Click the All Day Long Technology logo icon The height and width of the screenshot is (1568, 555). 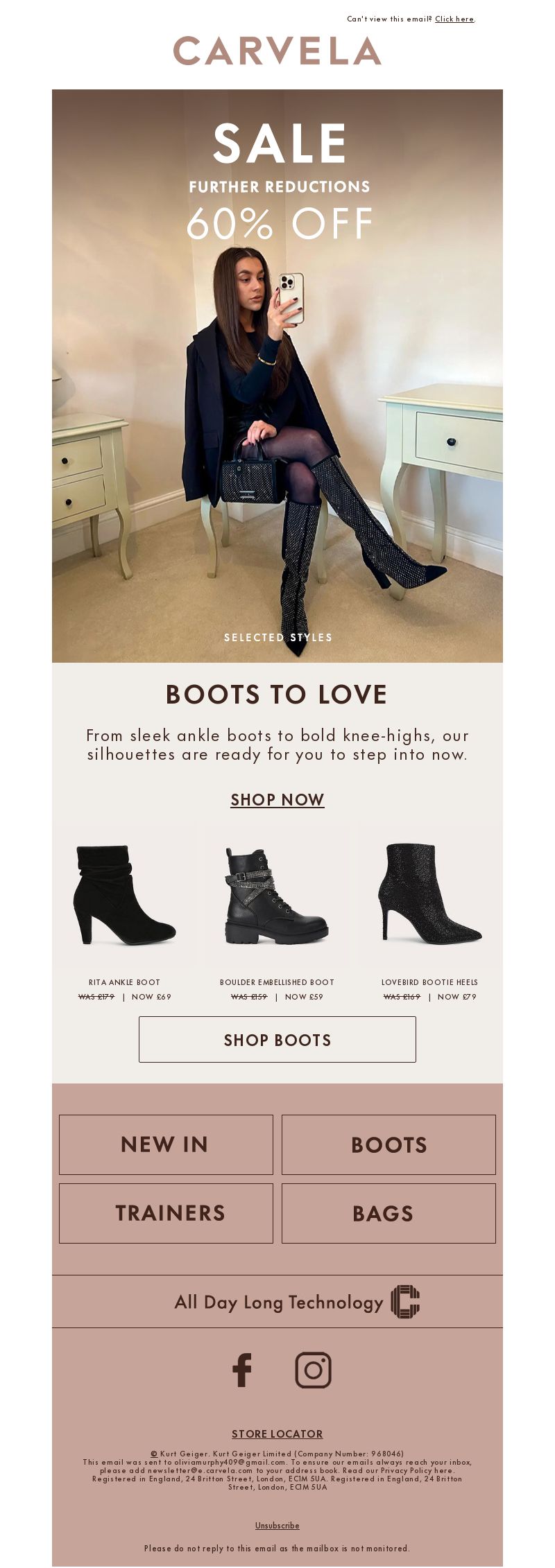coord(405,1302)
